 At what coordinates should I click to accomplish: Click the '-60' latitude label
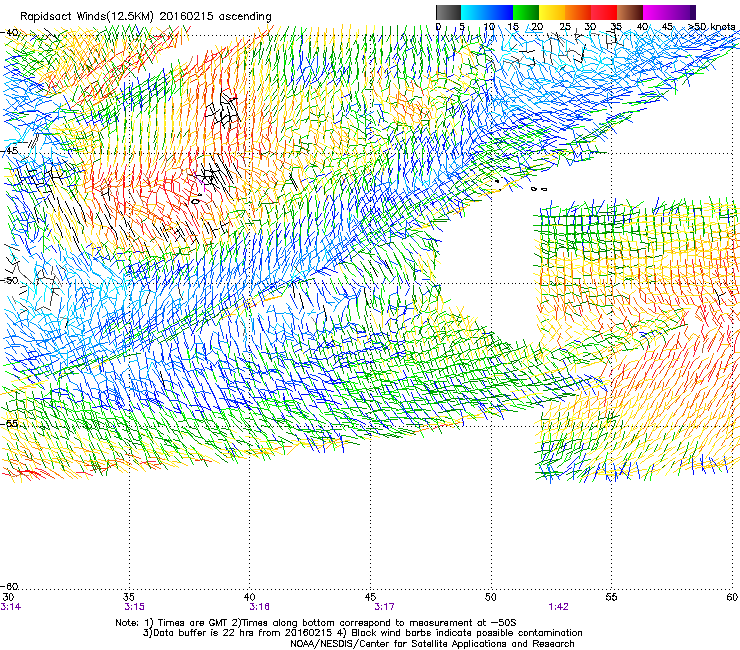[x=10, y=586]
